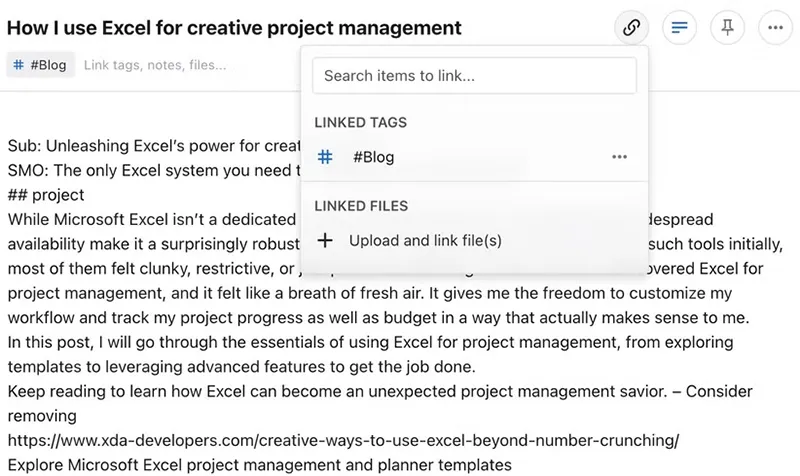Click the link items chain icon

click(x=631, y=28)
